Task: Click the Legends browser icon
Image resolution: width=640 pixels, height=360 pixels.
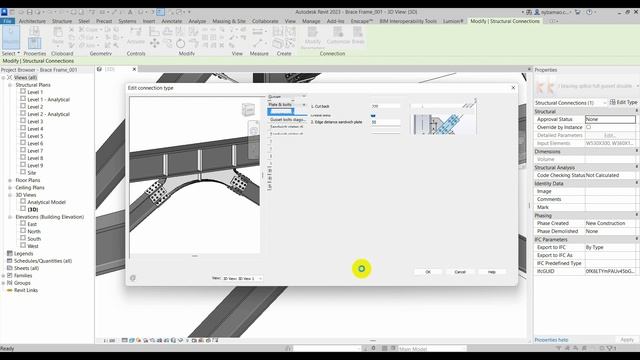Action: tap(10, 253)
